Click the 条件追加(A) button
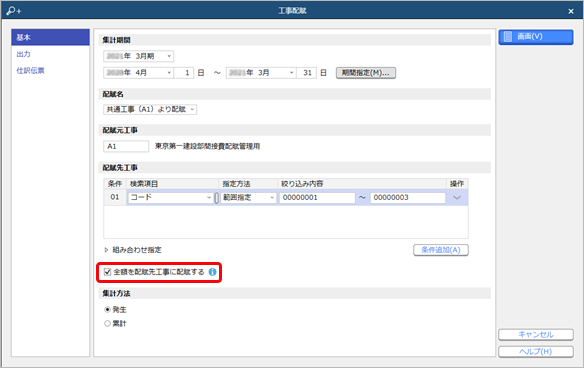Image resolution: width=584 pixels, height=368 pixels. tap(441, 250)
